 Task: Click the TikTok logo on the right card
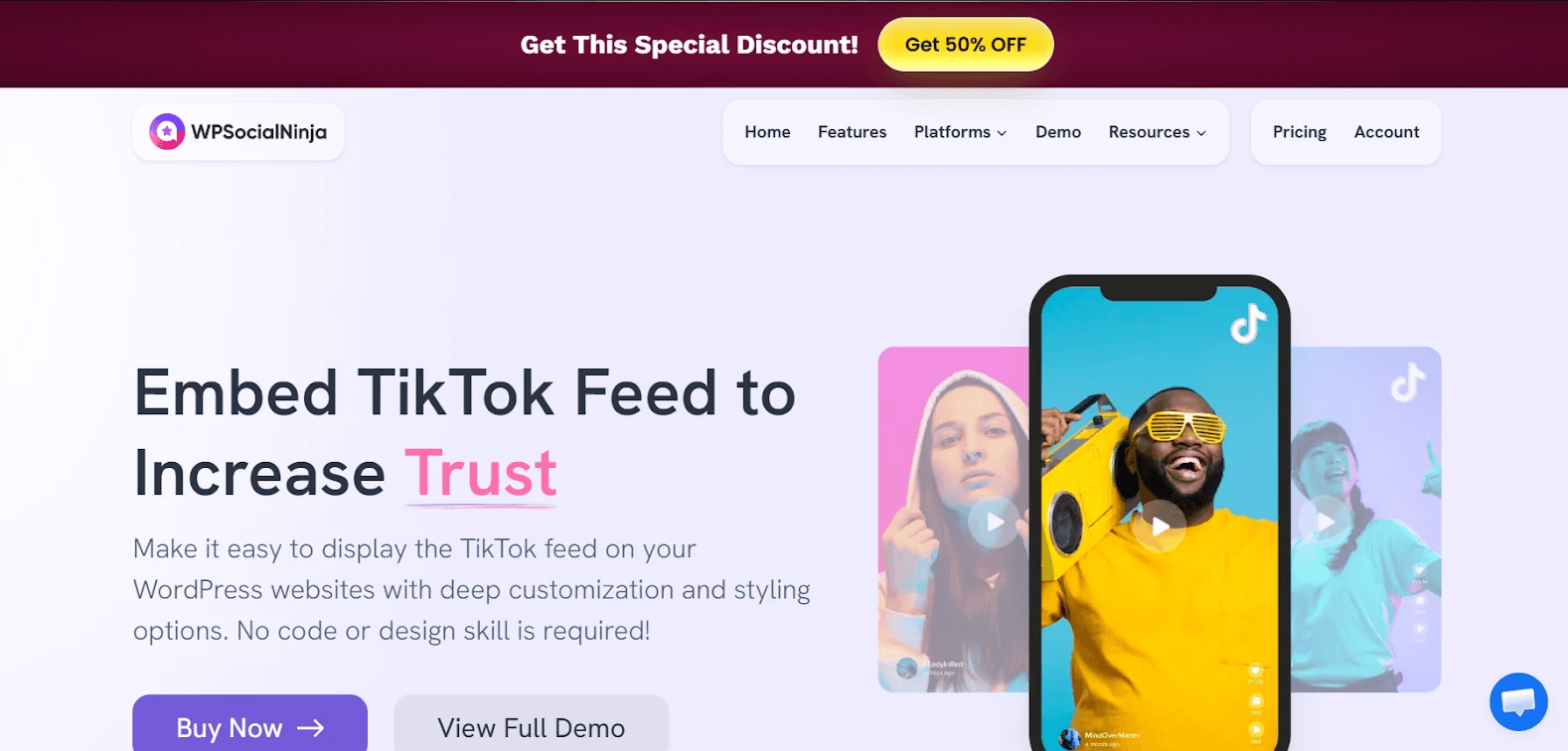pos(1407,382)
